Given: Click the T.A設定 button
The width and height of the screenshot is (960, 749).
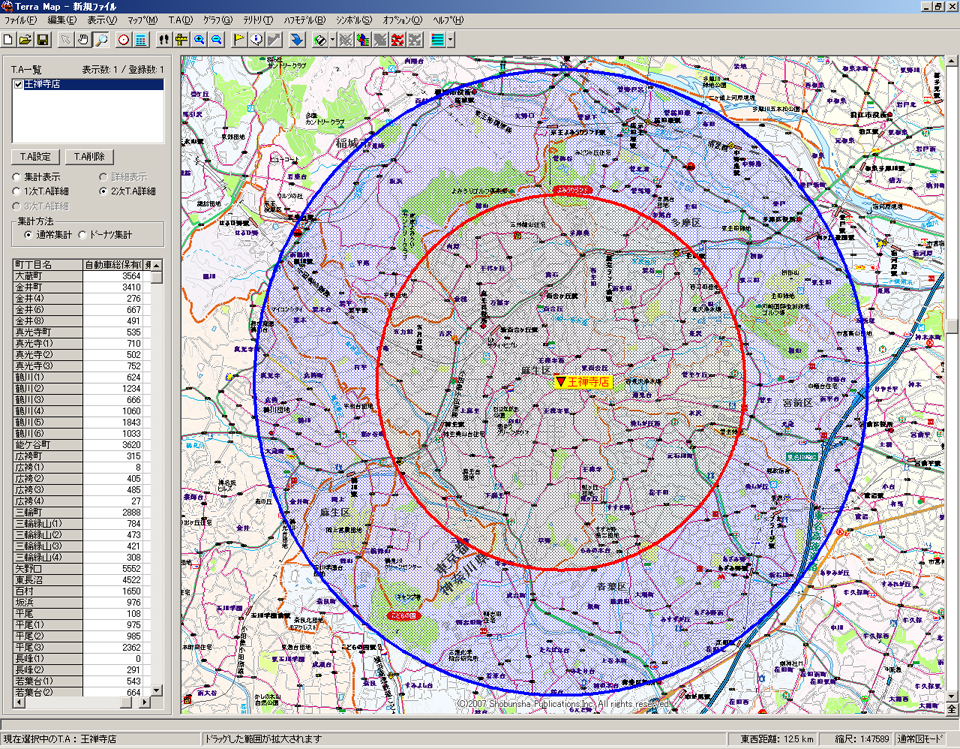Looking at the screenshot, I should (35, 157).
